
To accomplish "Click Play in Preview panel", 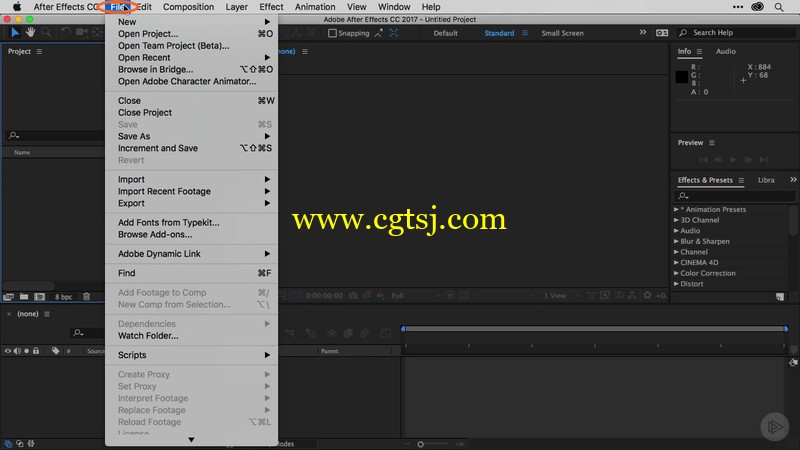I will pos(733,160).
